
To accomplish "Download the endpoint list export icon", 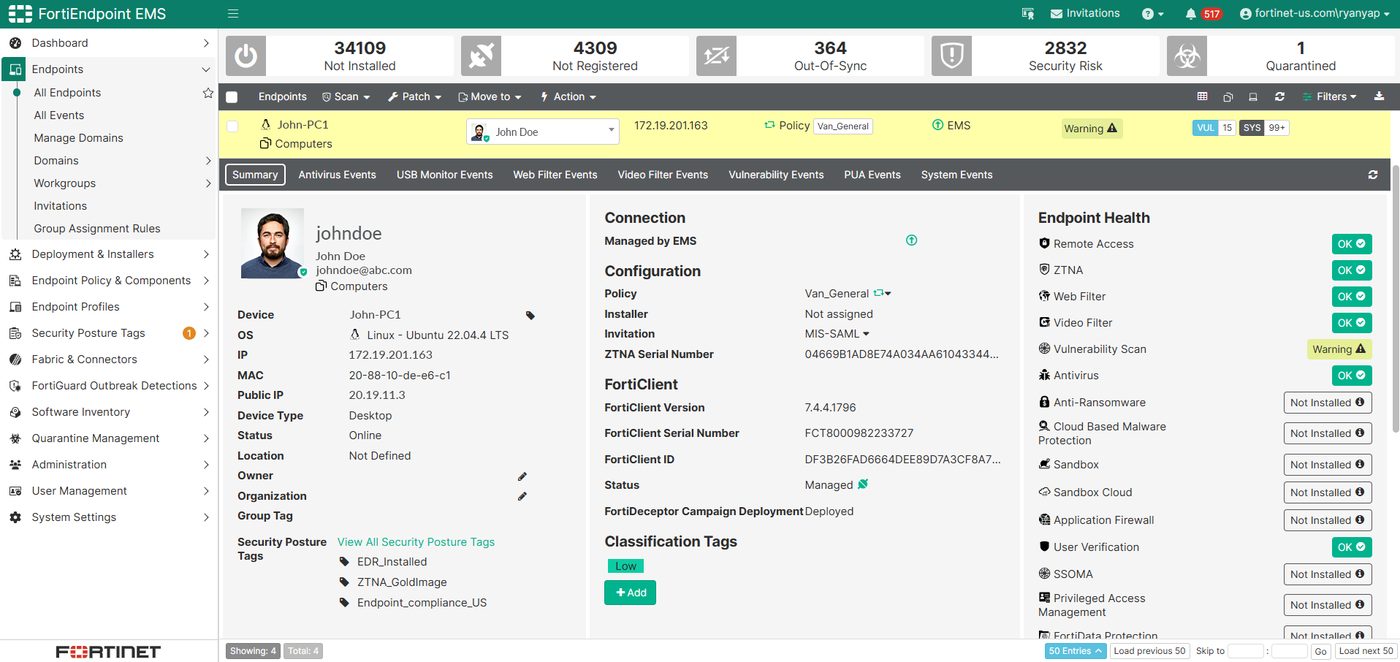I will click(x=1380, y=97).
